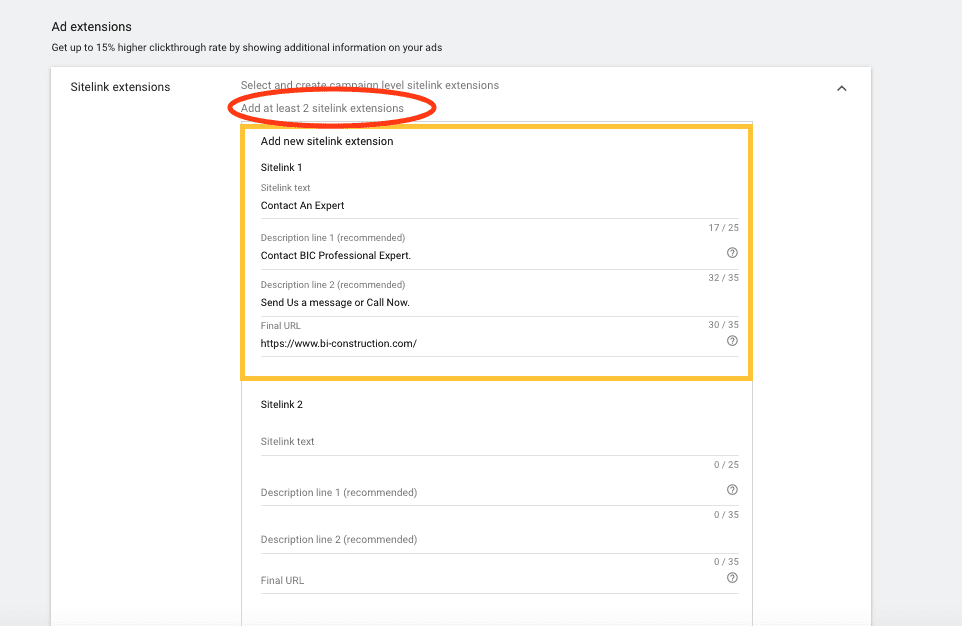Click the 'Select and create campaign level sitelink extensions' text

pyautogui.click(x=369, y=85)
